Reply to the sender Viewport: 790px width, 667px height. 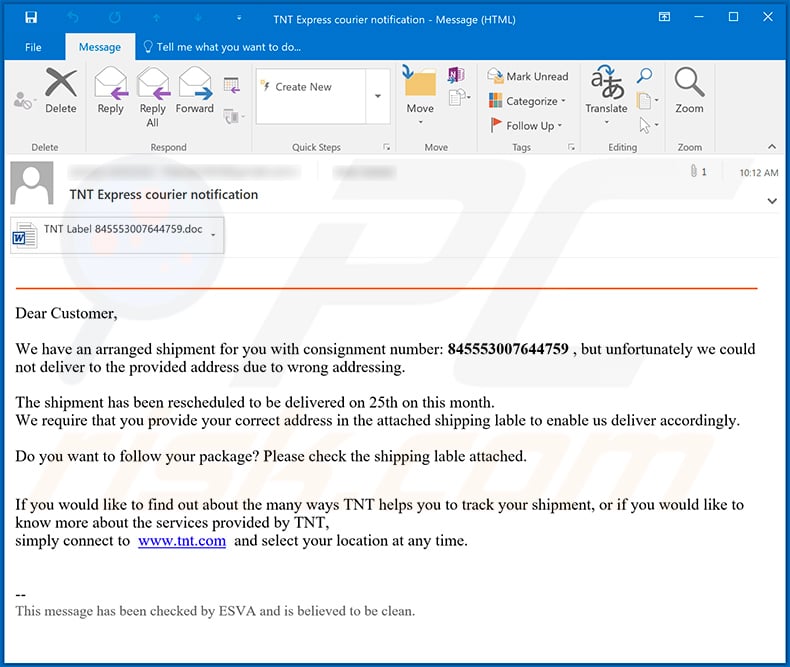110,91
